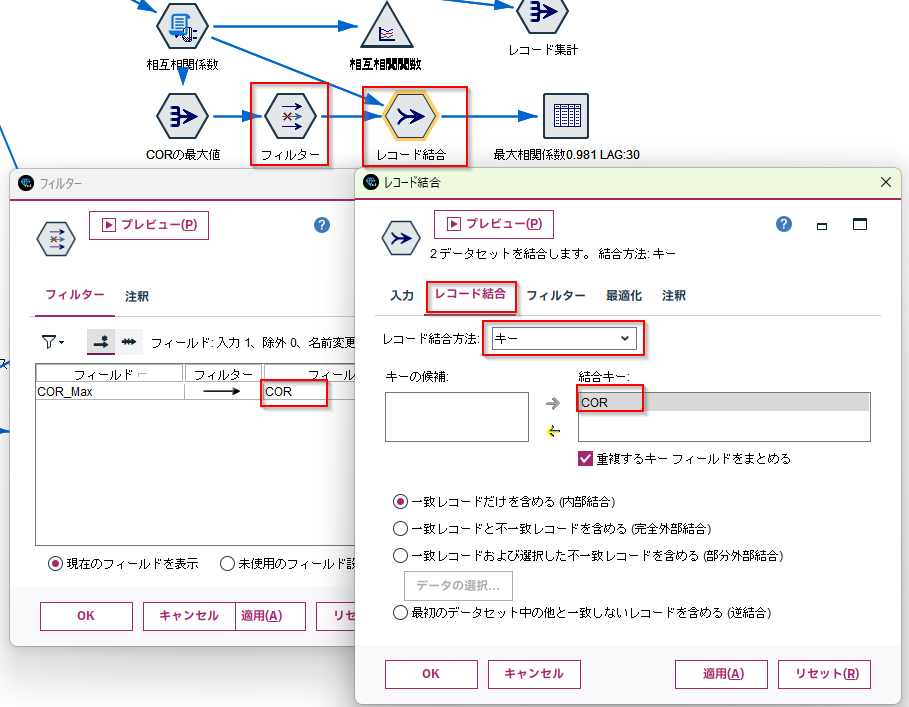This screenshot has height=707, width=909.
Task: Click OK in フィルター dialog
Action: coord(86,616)
